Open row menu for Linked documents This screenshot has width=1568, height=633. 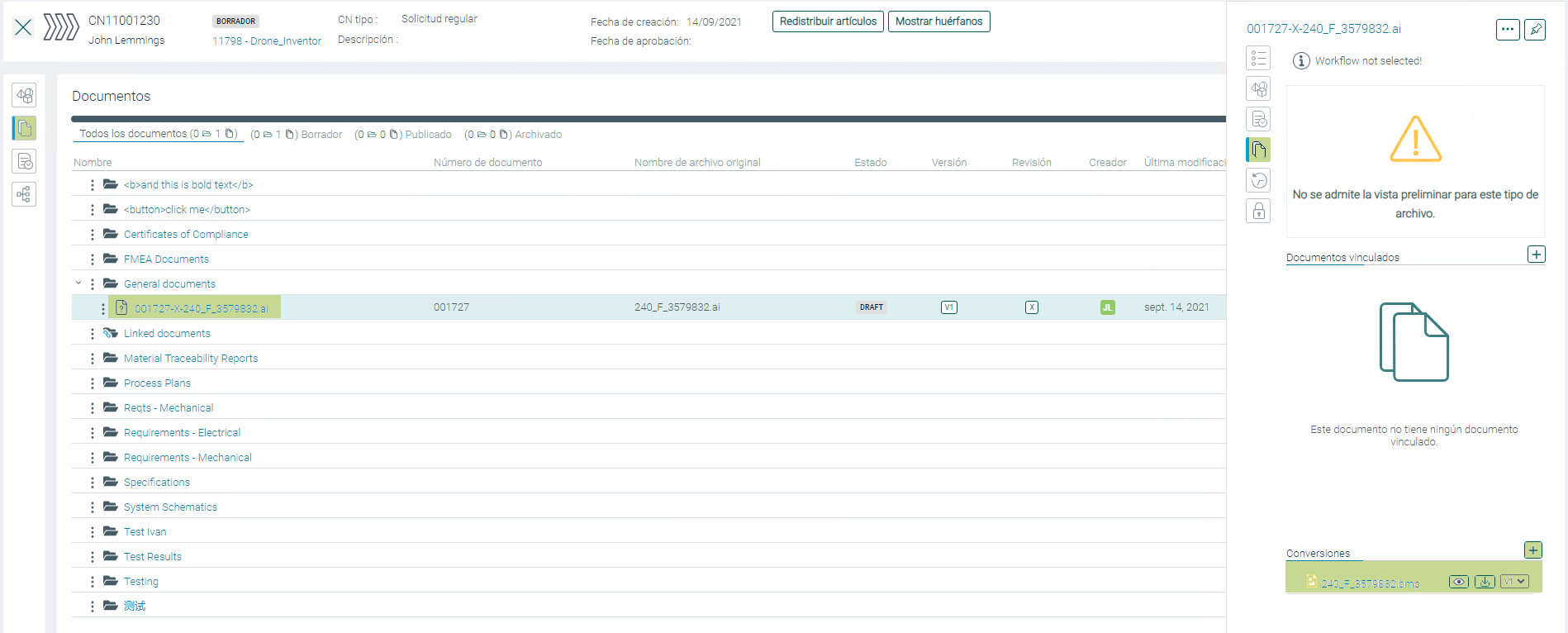coord(93,334)
